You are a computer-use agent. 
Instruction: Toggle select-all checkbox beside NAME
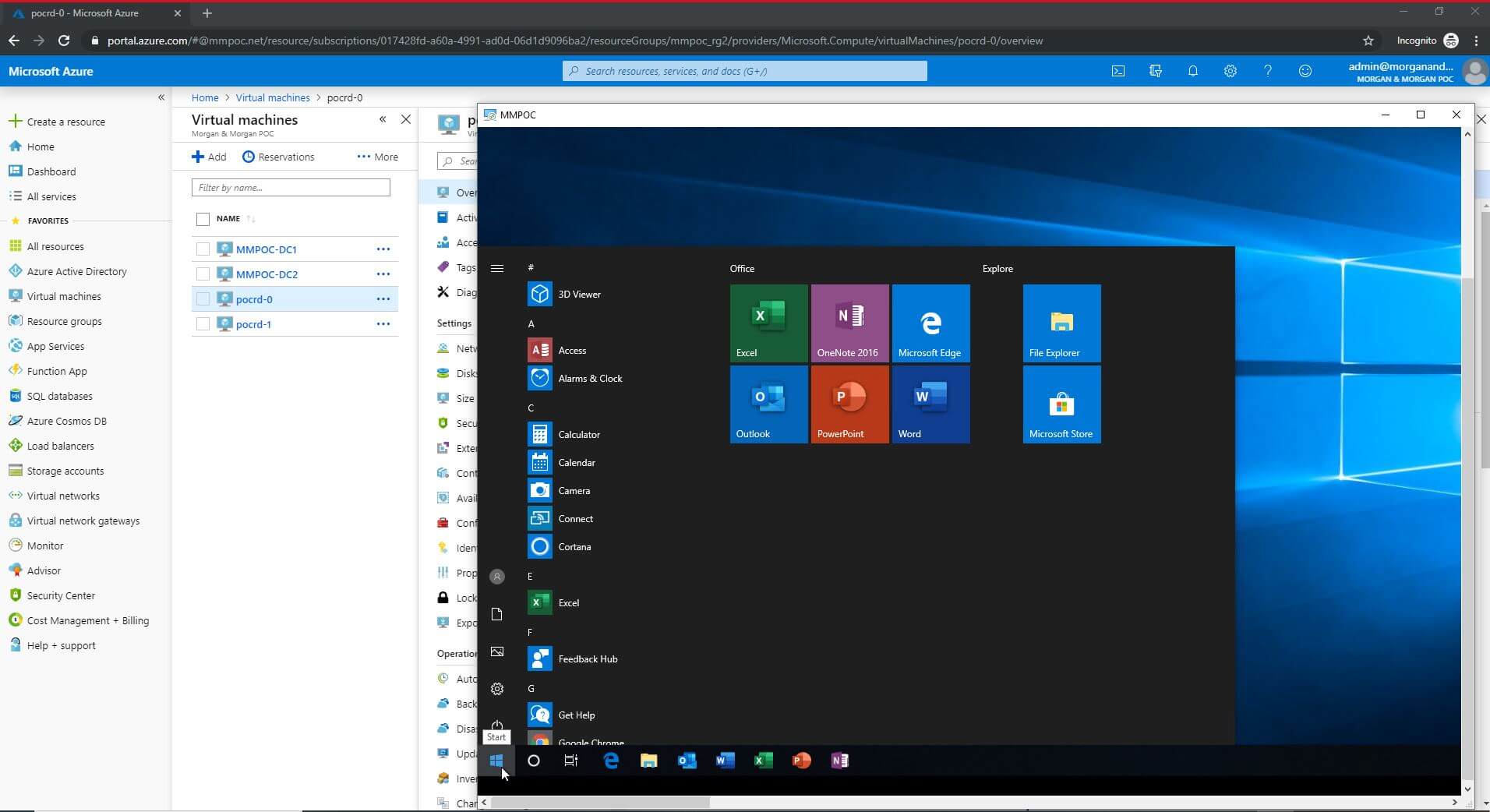pyautogui.click(x=203, y=219)
